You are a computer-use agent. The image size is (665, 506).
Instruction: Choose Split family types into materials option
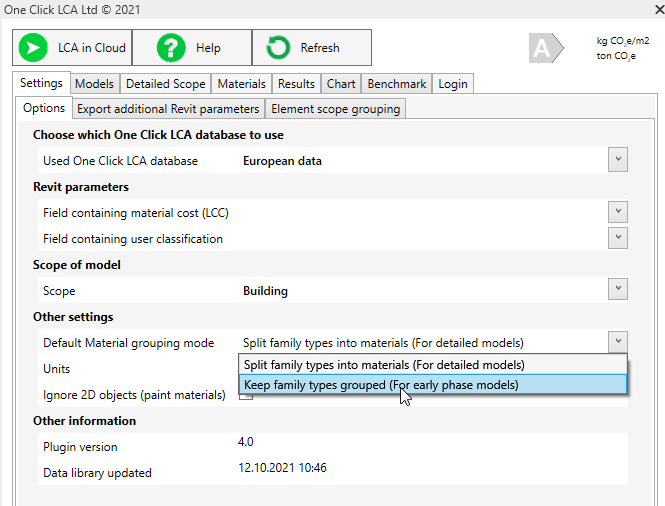tap(384, 365)
